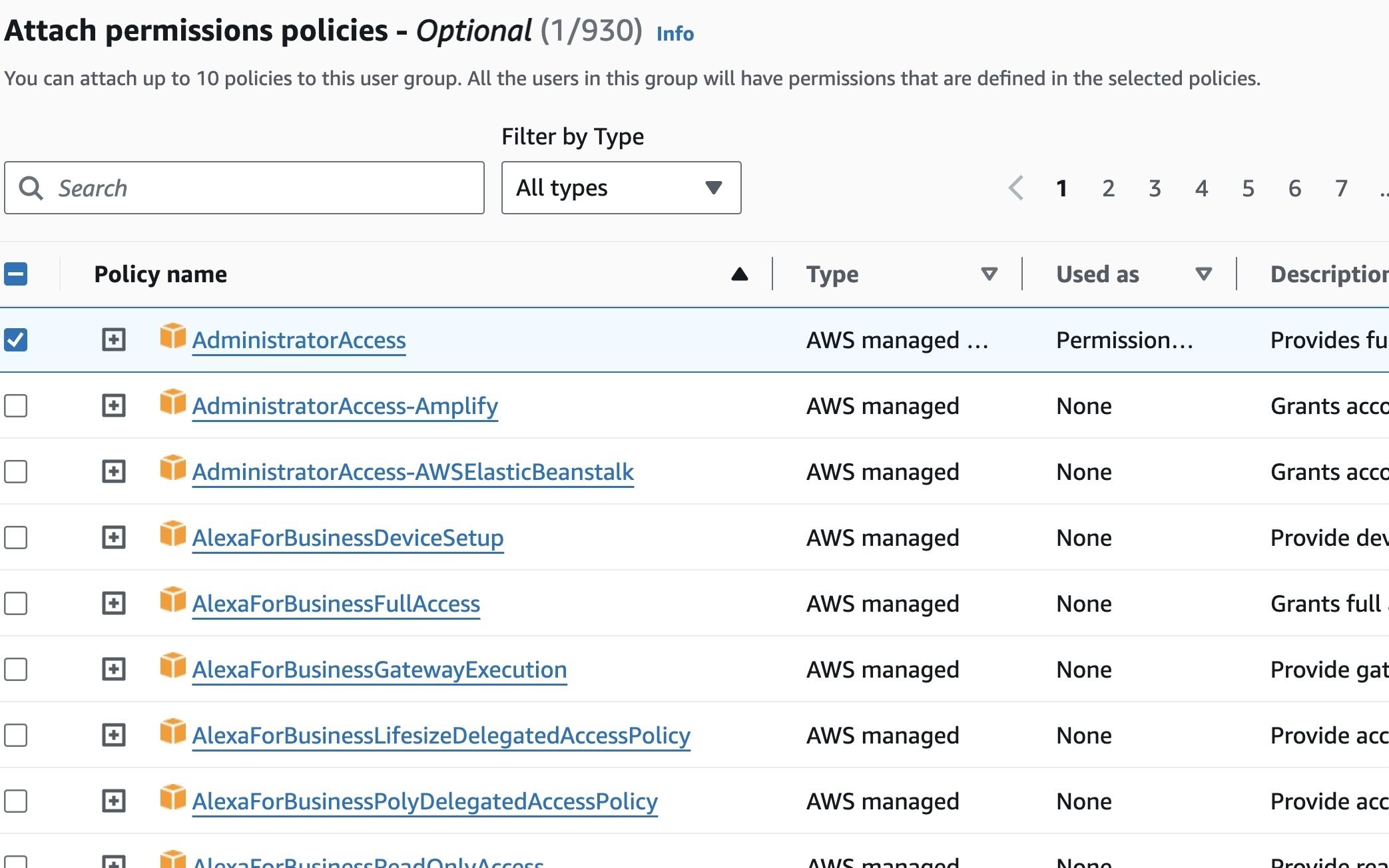Open the All types filter dropdown

(620, 188)
